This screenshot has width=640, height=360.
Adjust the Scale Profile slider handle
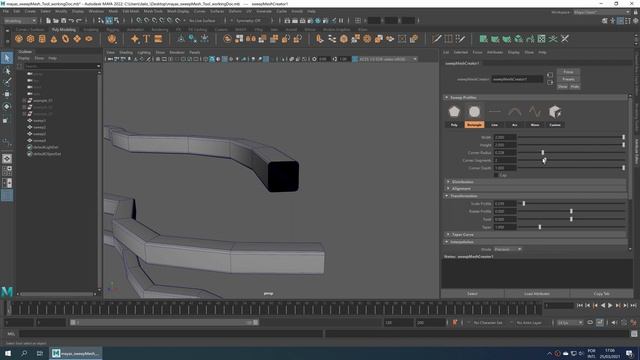[x=524, y=203]
